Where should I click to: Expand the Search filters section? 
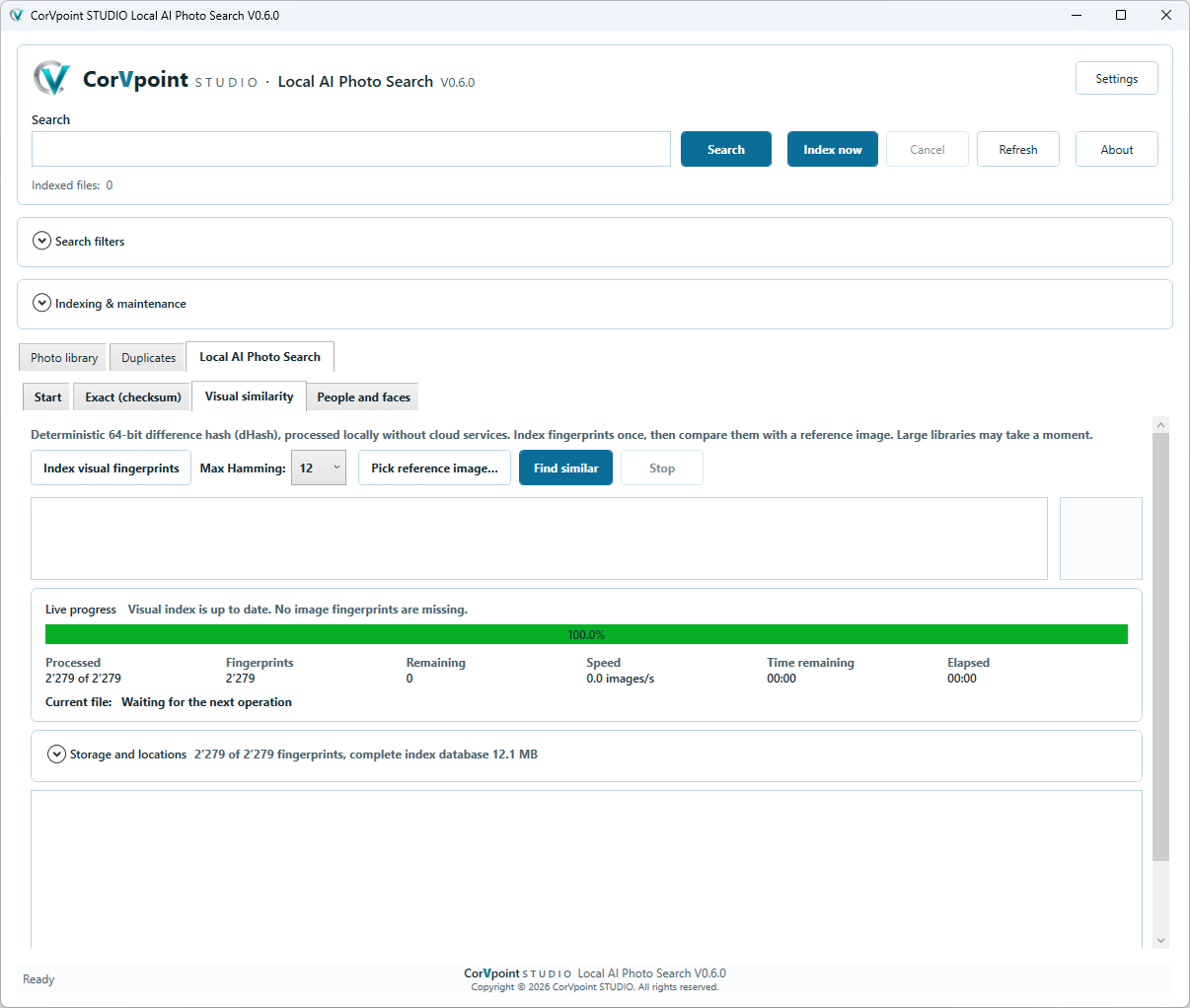point(41,241)
